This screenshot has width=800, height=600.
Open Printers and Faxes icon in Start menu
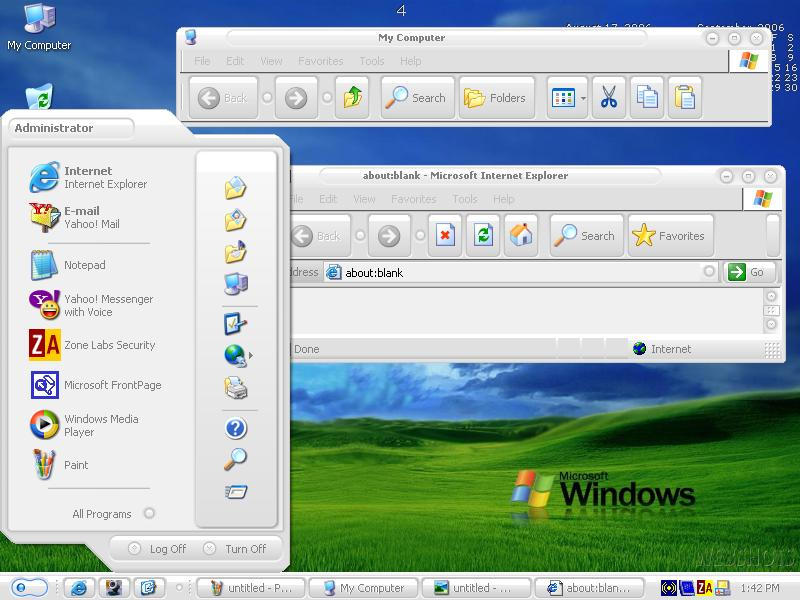point(236,388)
